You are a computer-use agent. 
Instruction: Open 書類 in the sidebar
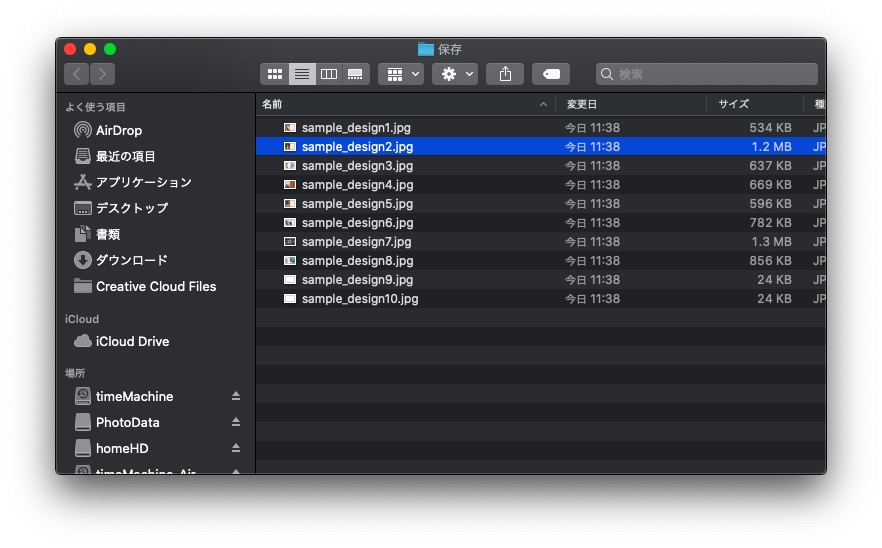click(x=107, y=234)
